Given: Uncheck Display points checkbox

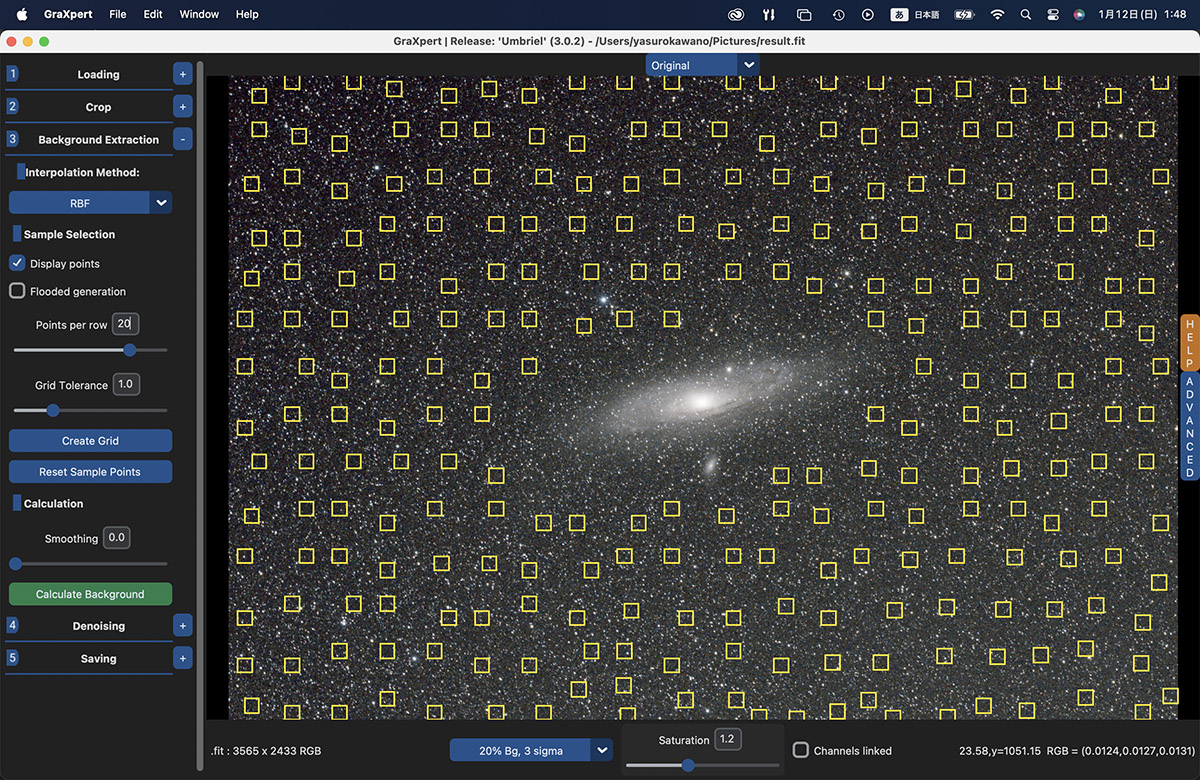Looking at the screenshot, I should tap(17, 263).
